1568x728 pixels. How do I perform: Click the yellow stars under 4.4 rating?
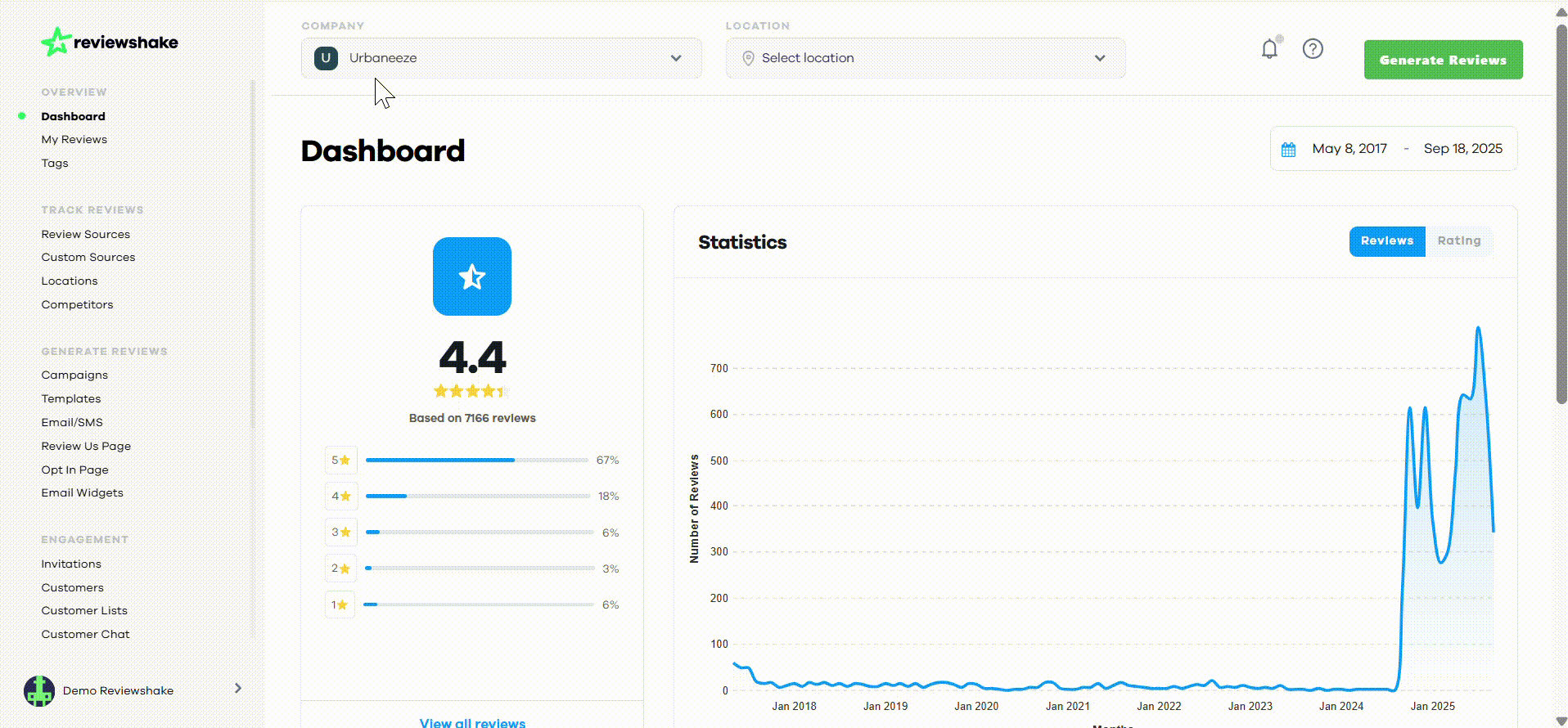pos(471,391)
